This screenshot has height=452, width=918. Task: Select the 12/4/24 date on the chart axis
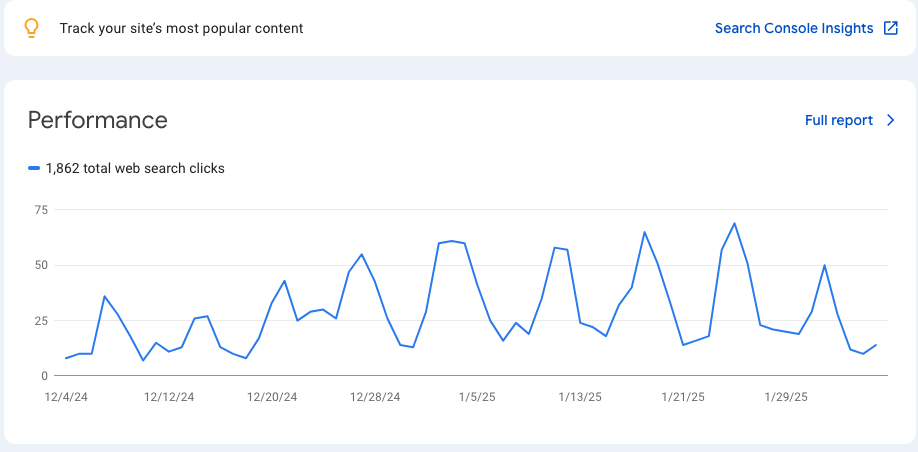[x=66, y=397]
